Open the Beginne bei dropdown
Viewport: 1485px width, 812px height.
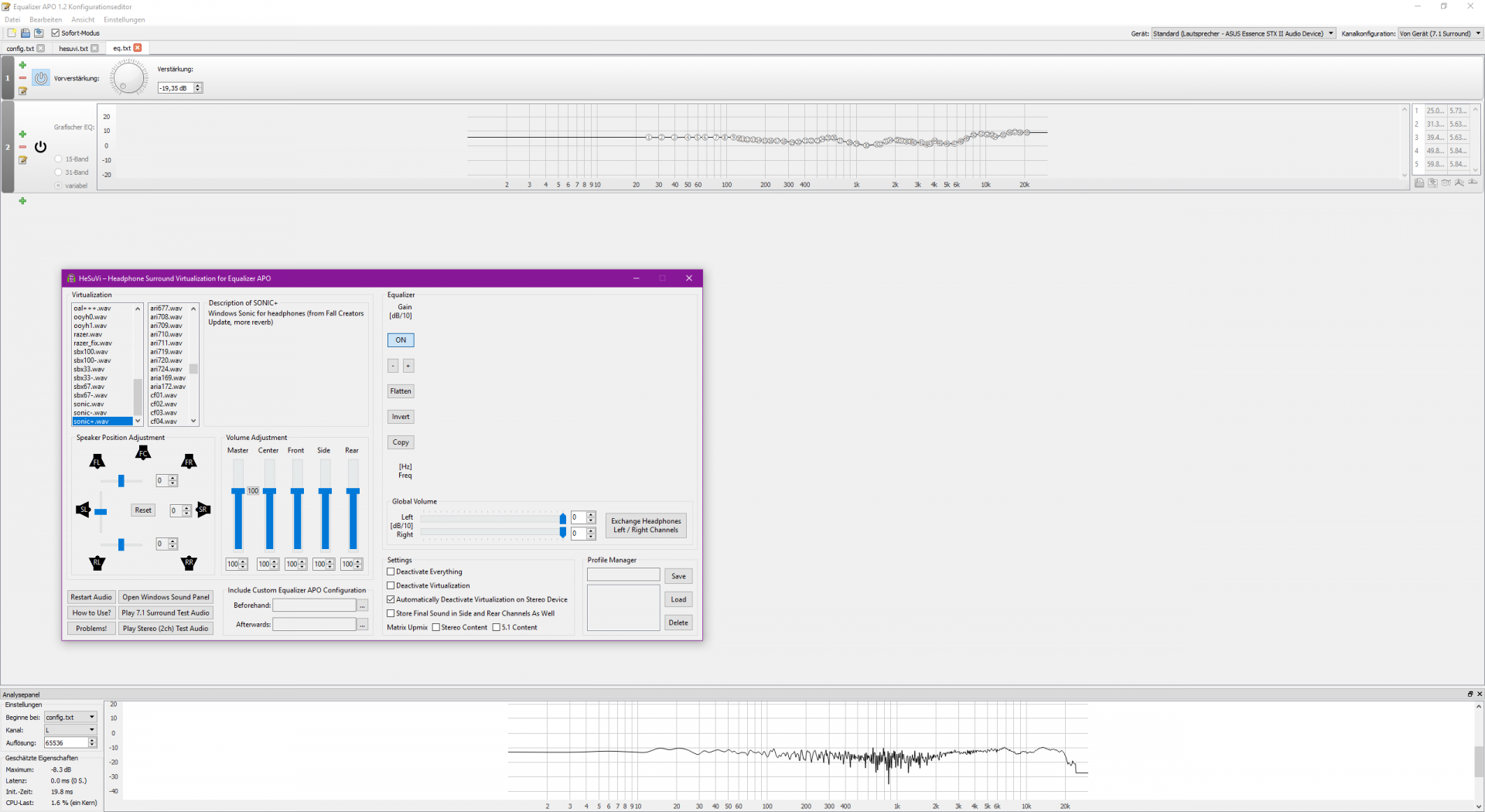tap(70, 718)
